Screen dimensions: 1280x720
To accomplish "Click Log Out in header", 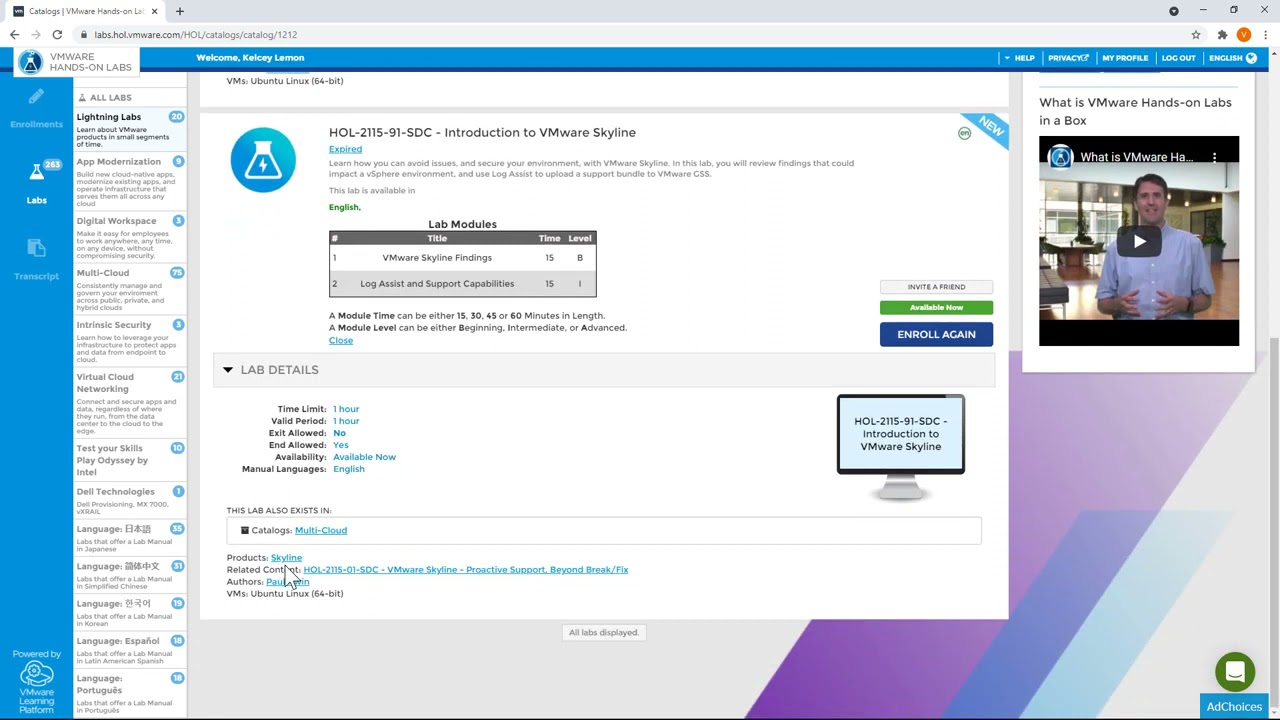I will click(x=1179, y=58).
